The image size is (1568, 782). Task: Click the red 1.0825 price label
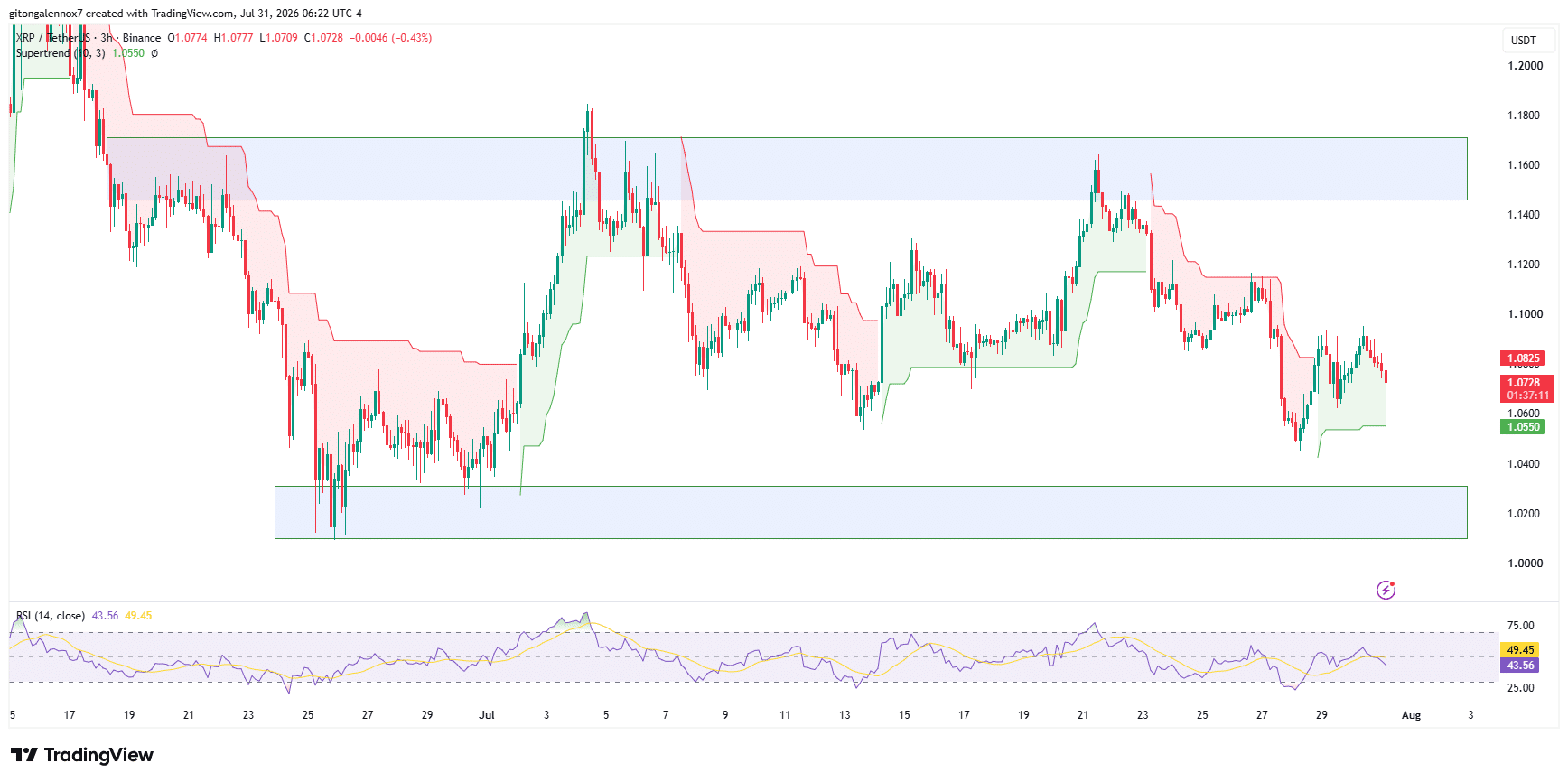[1523, 358]
